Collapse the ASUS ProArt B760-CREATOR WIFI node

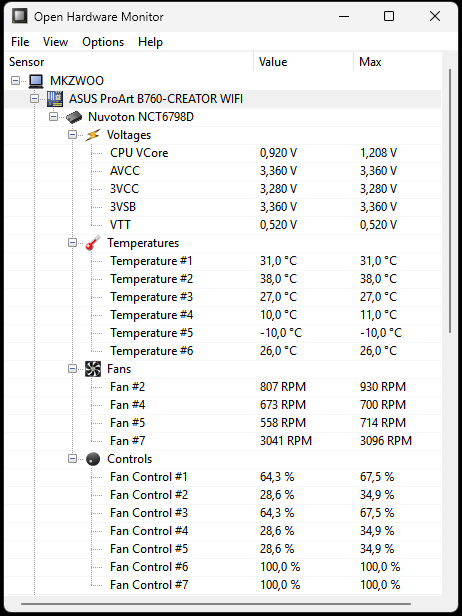[35, 99]
